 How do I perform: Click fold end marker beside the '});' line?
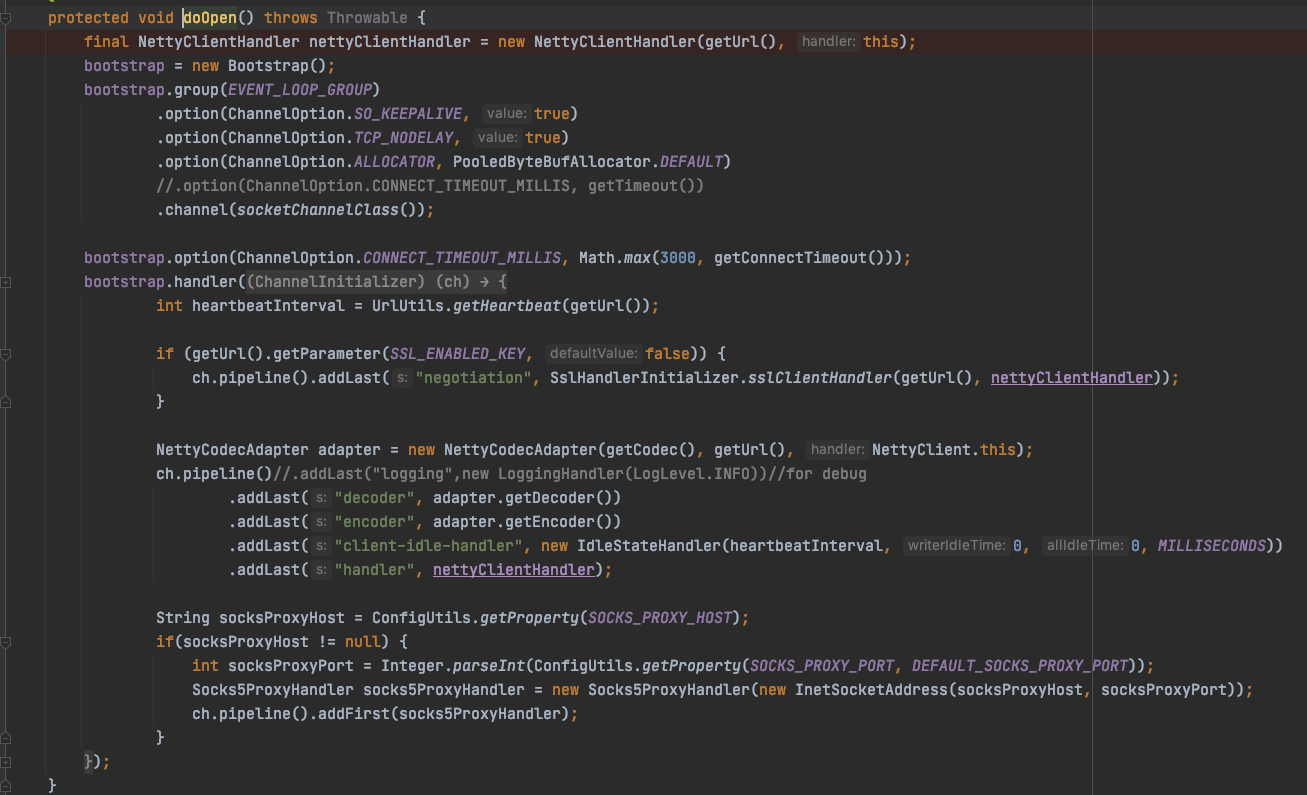(x=6, y=762)
